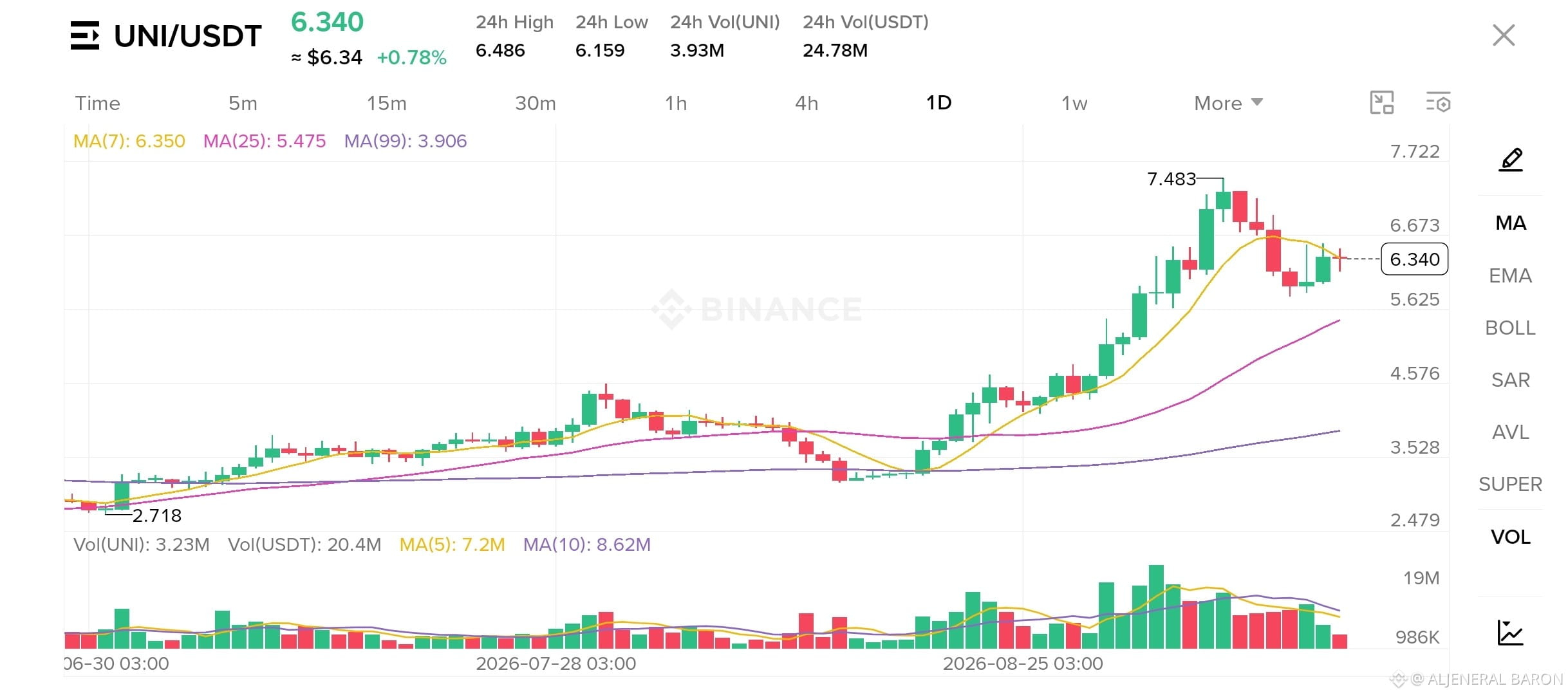Screen dimensions: 1568x695
Task: Toggle the EMA indicator
Action: pos(1510,275)
